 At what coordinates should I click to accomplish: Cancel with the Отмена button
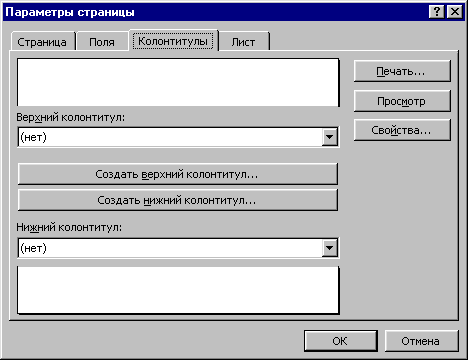pyautogui.click(x=421, y=341)
